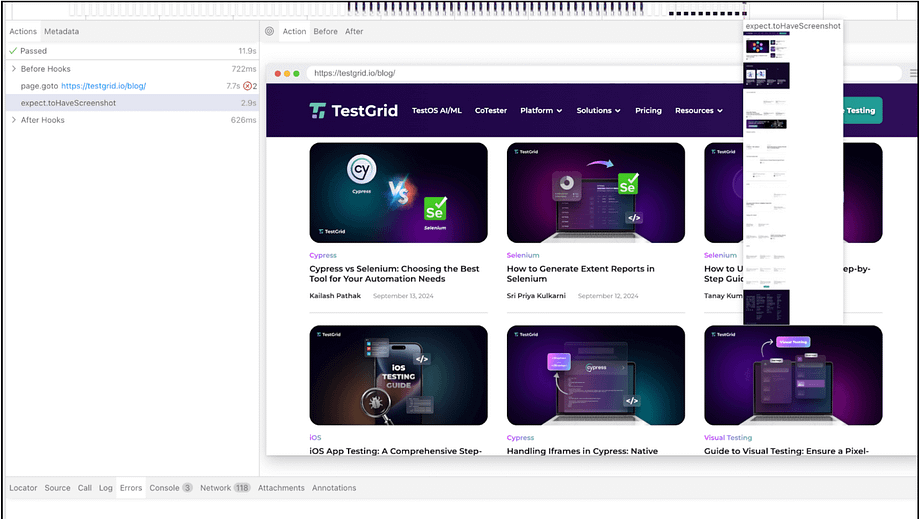Expand the After Hooks action
This screenshot has height=519, width=919.
(x=14, y=119)
